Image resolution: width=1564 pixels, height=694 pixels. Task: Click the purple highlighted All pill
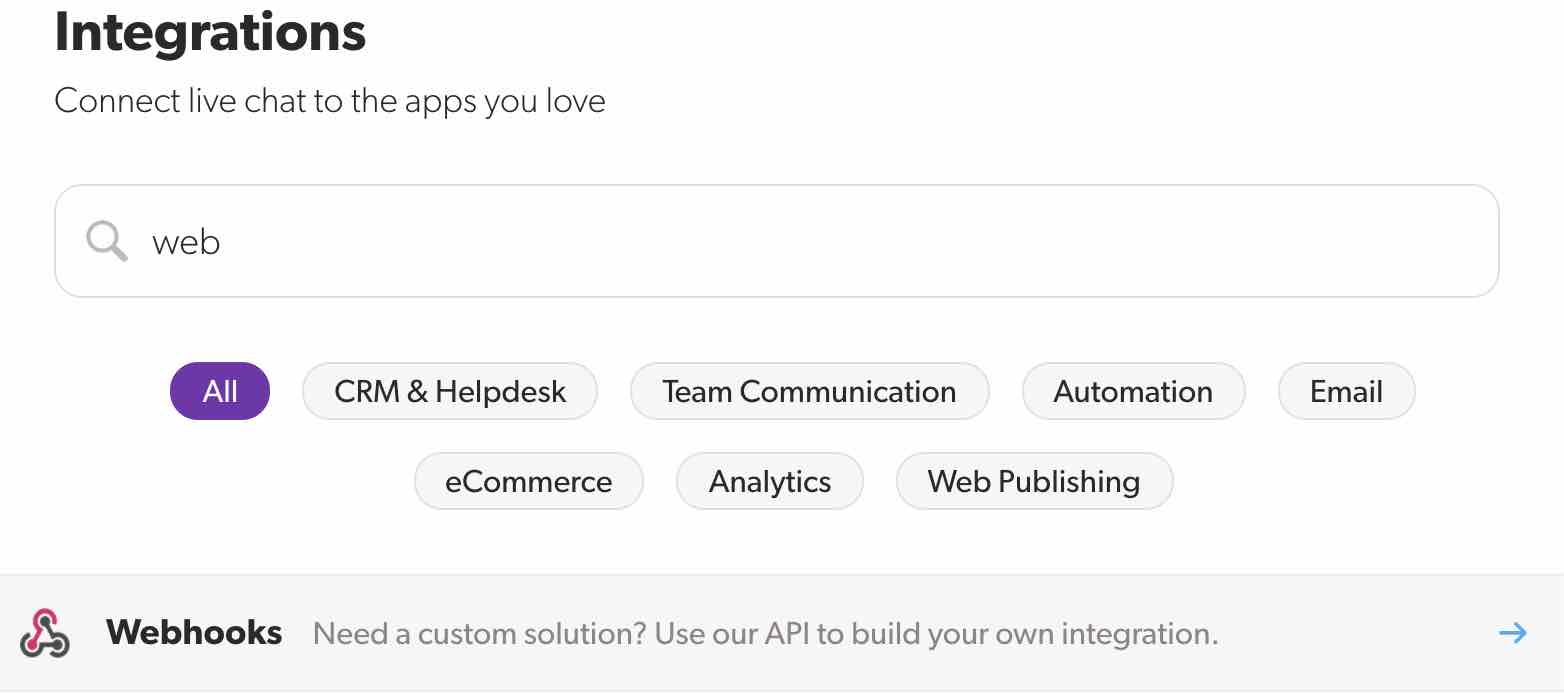[219, 391]
